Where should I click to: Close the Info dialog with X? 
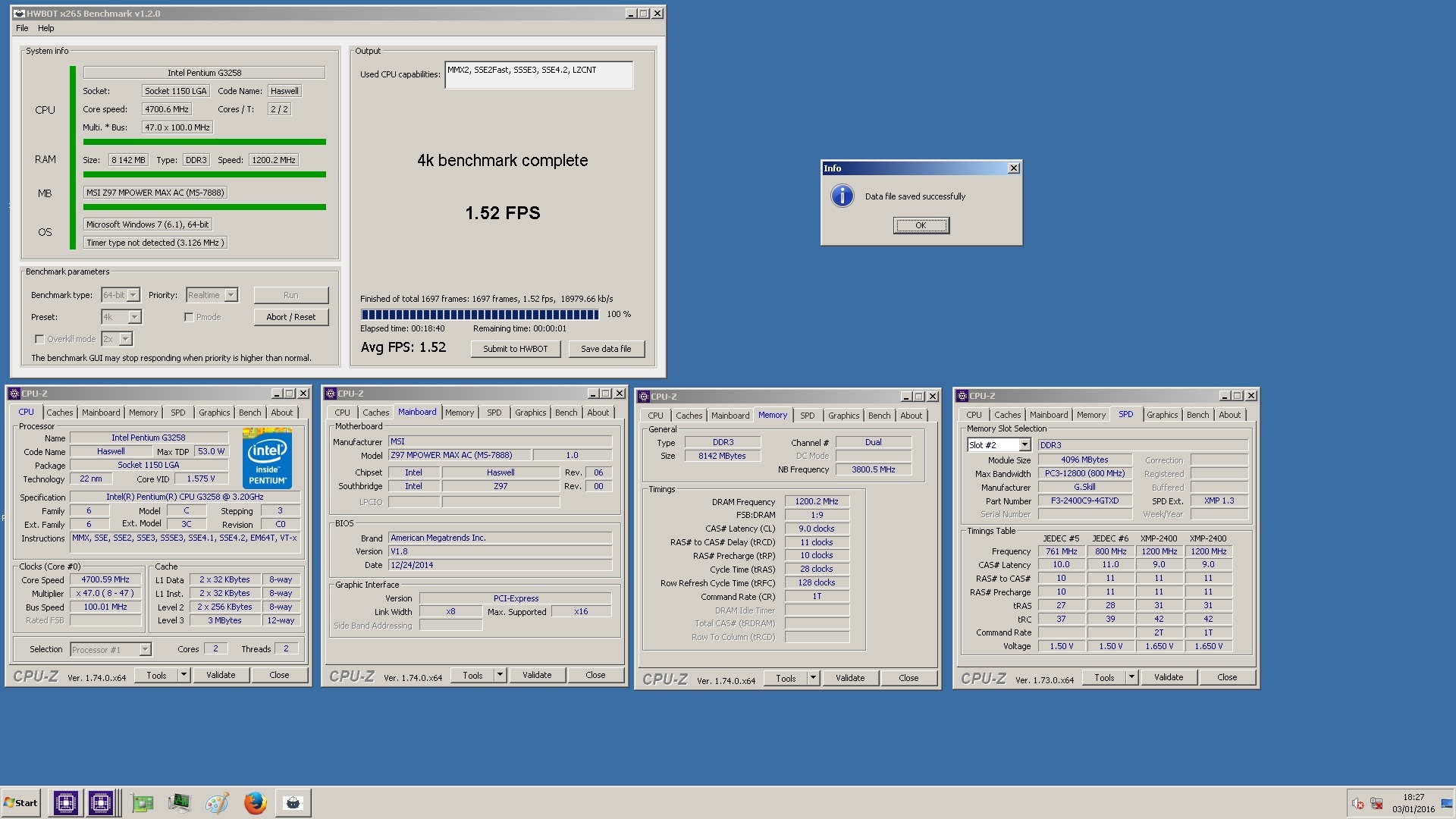coord(1013,168)
